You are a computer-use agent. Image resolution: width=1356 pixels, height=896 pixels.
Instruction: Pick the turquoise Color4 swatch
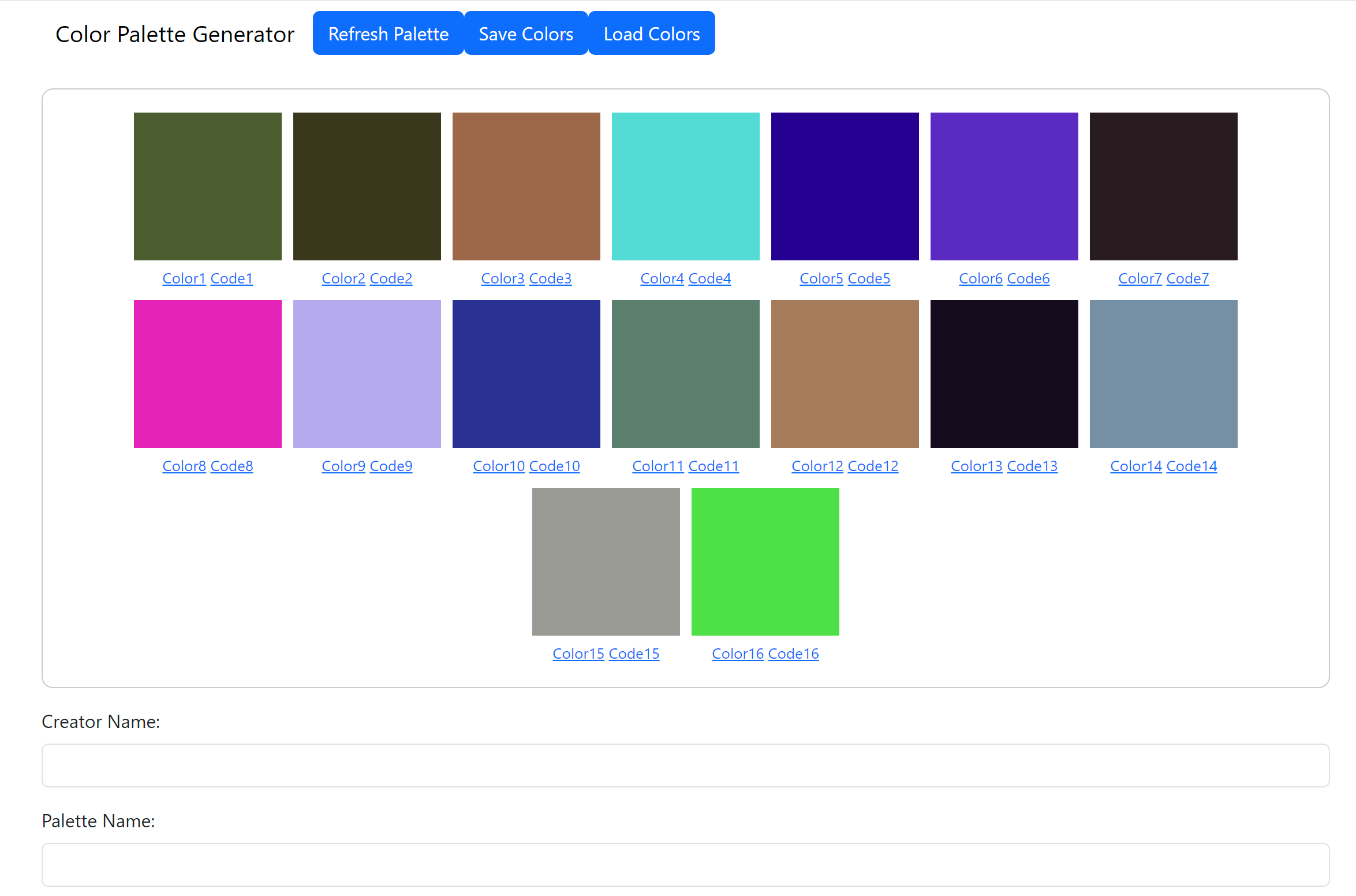(686, 186)
